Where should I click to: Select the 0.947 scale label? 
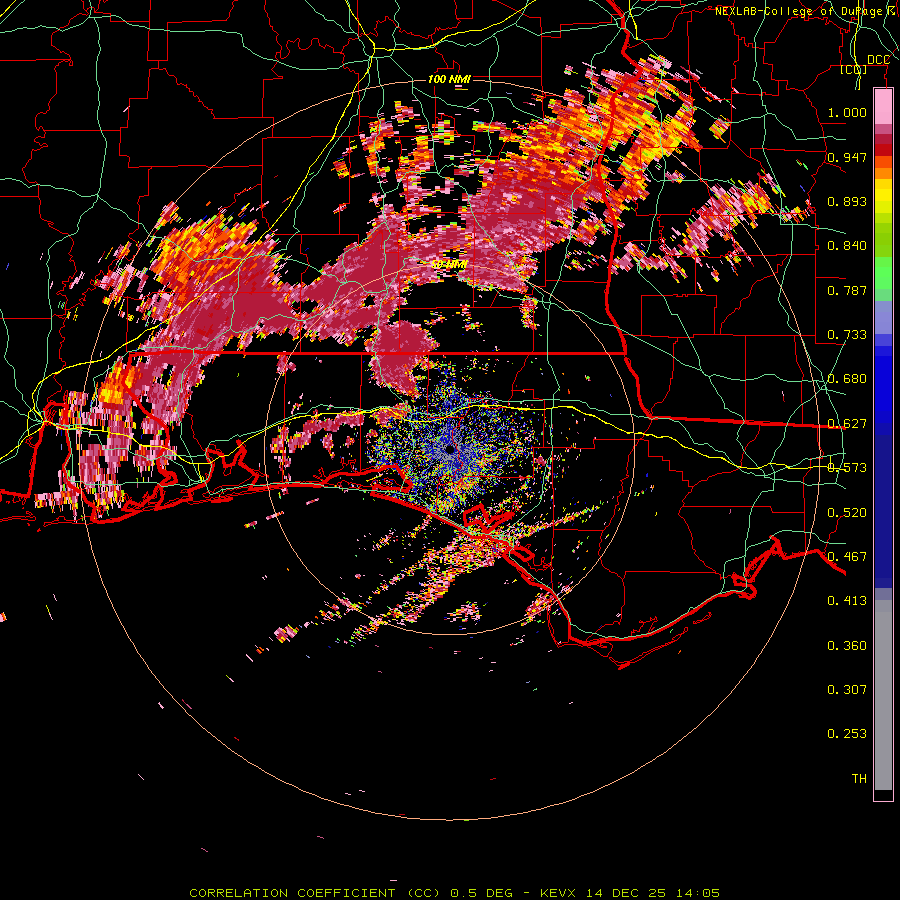(847, 157)
